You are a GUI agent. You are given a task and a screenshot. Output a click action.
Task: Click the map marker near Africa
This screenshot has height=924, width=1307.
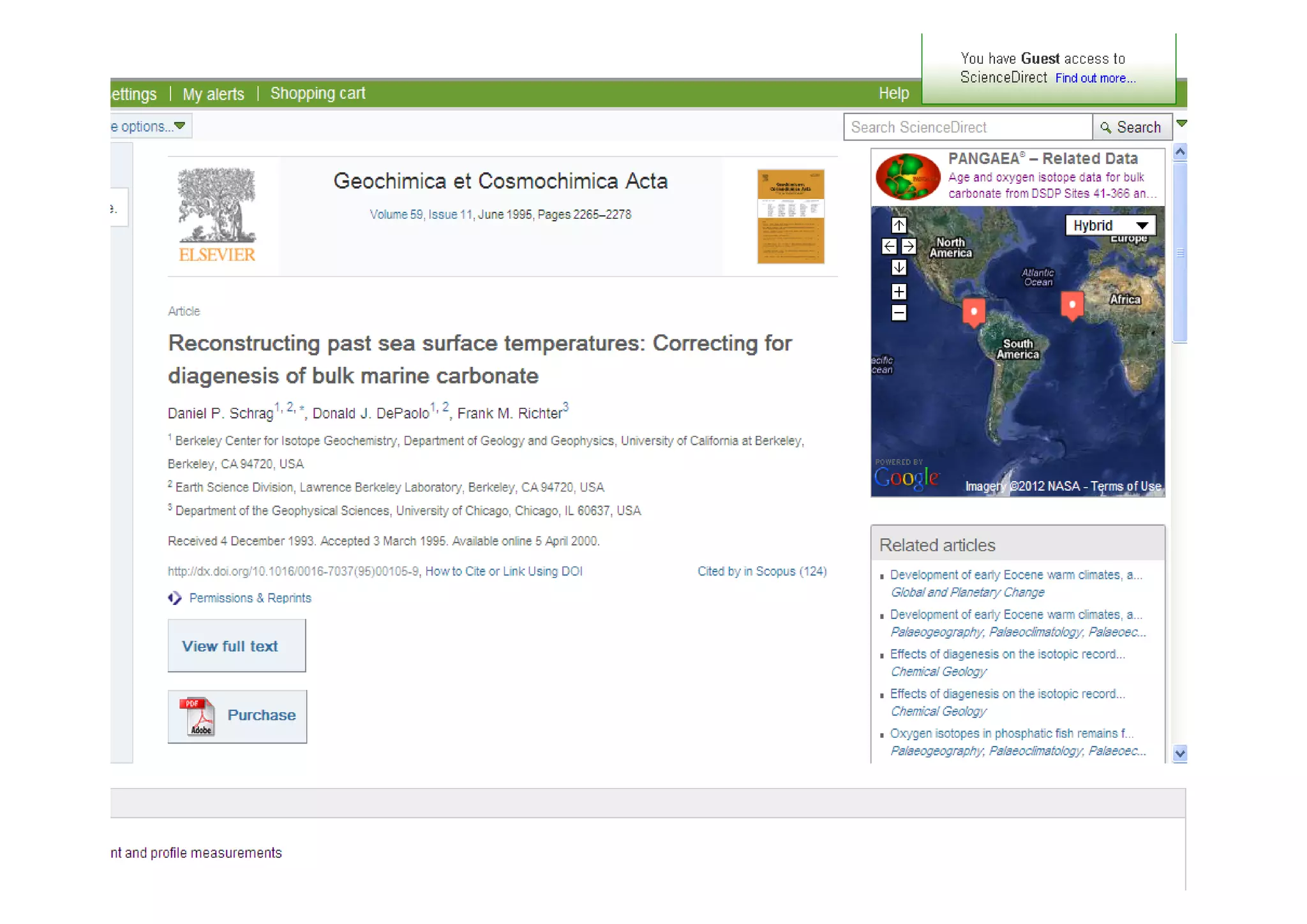point(1072,305)
